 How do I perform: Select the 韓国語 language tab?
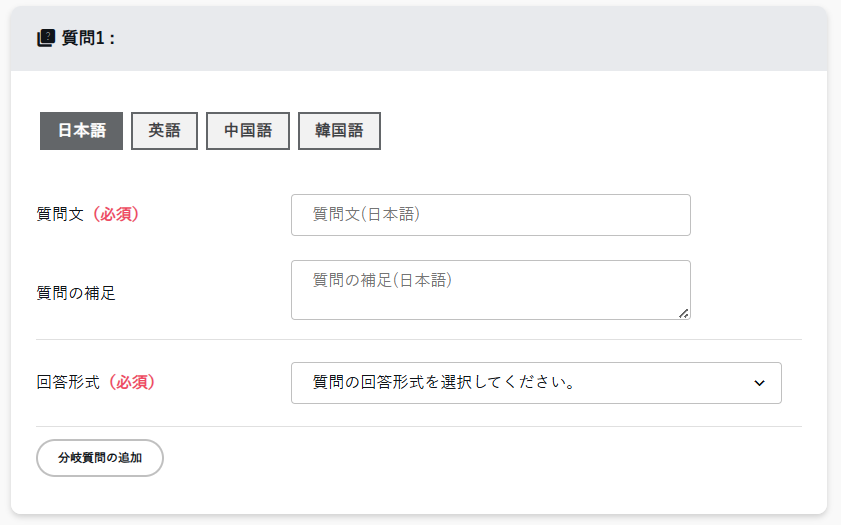tap(339, 131)
